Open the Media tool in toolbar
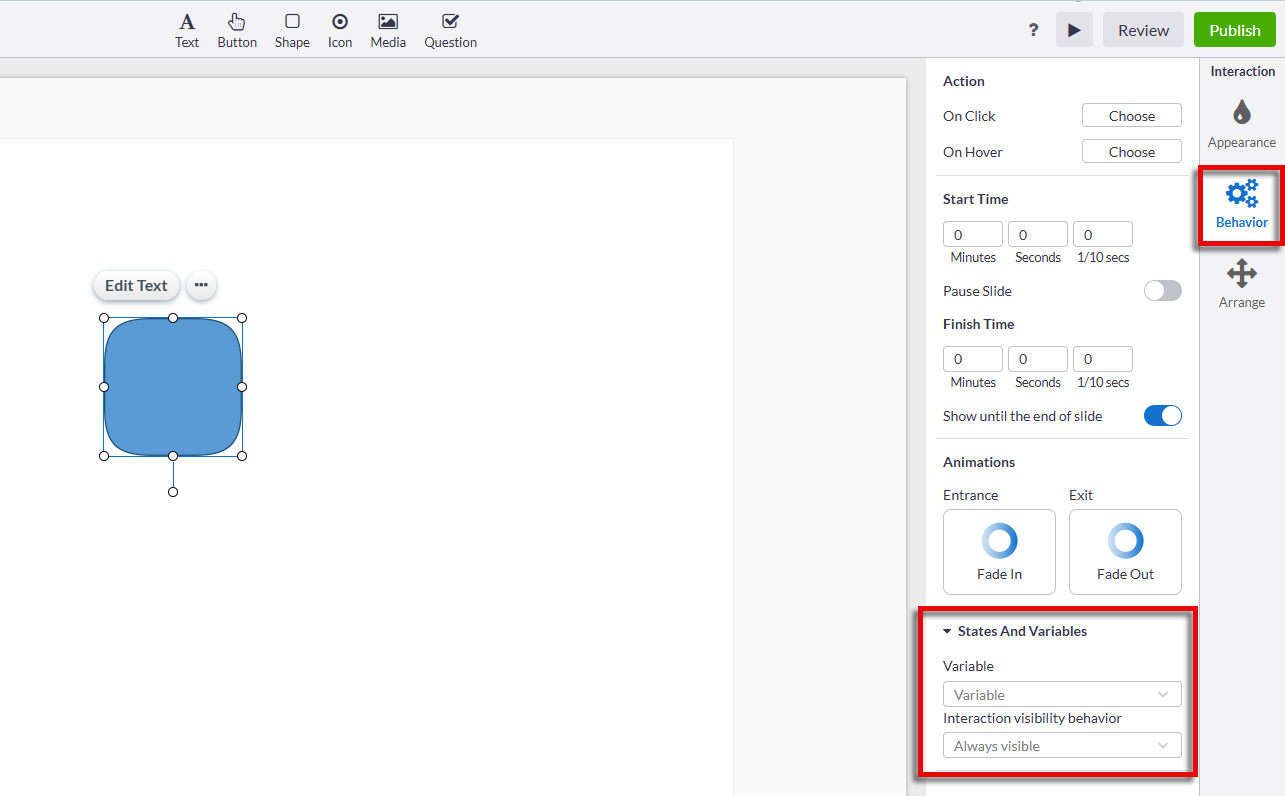 [x=388, y=31]
